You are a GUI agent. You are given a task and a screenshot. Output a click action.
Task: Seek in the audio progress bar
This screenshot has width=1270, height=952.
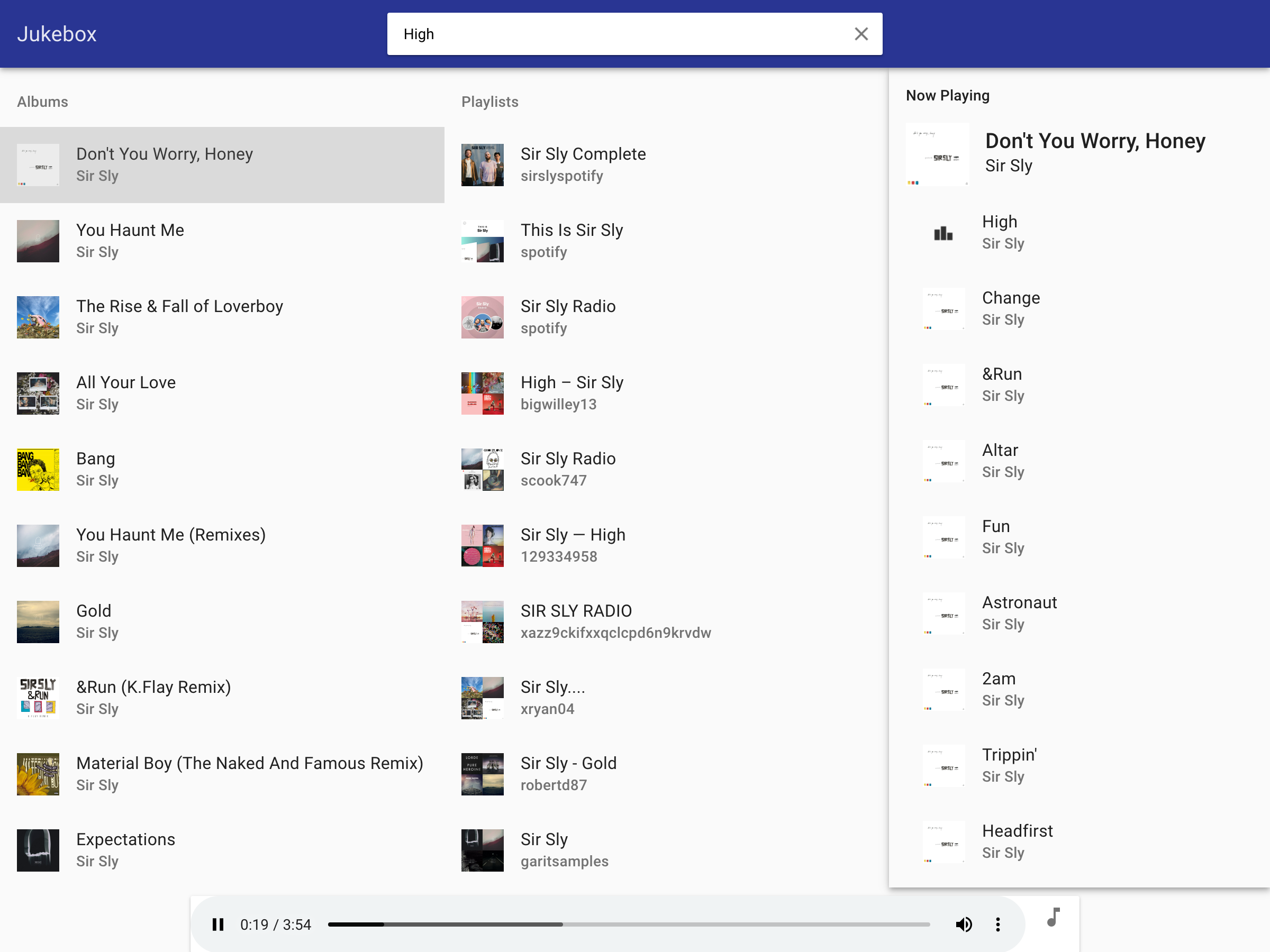[629, 924]
